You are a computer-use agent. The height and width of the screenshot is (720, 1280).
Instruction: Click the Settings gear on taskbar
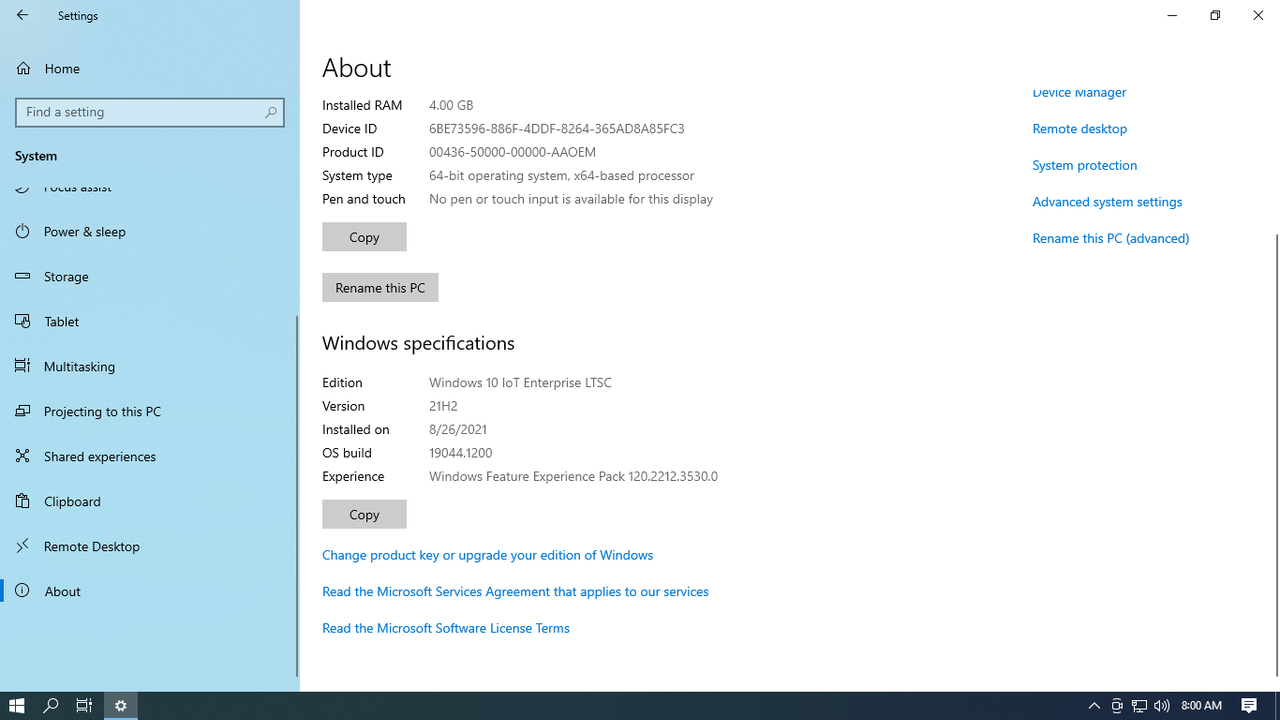(121, 706)
